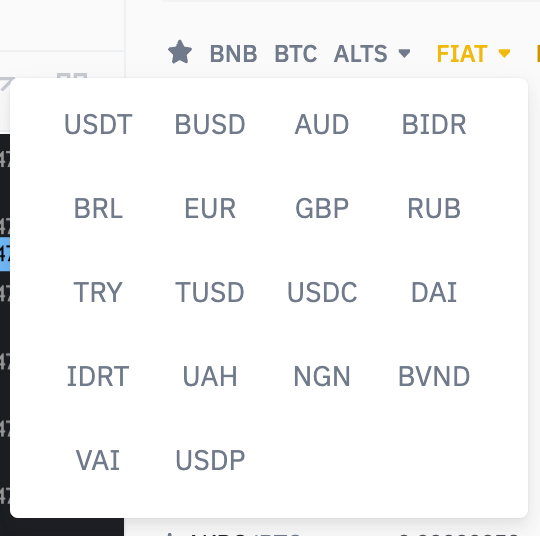This screenshot has height=536, width=540.
Task: Select BVND in the dropdown
Action: [434, 377]
